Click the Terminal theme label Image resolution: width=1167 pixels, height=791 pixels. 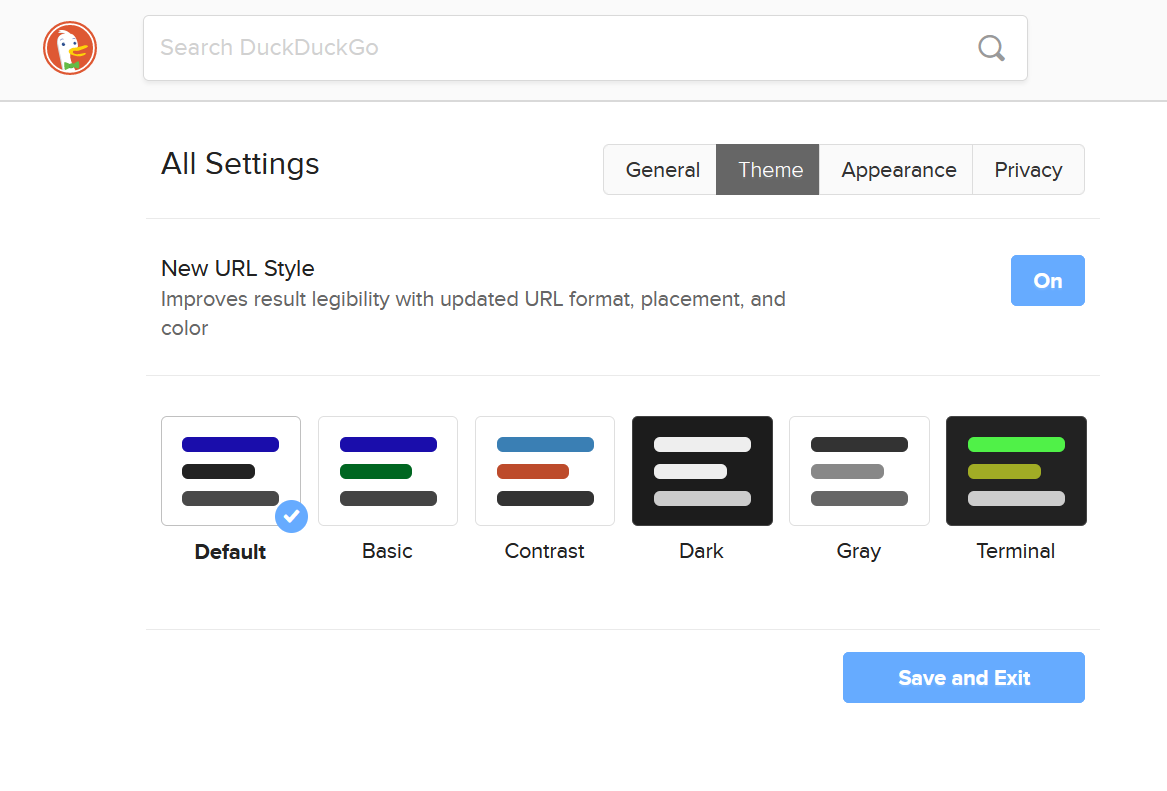pyautogui.click(x=1015, y=551)
